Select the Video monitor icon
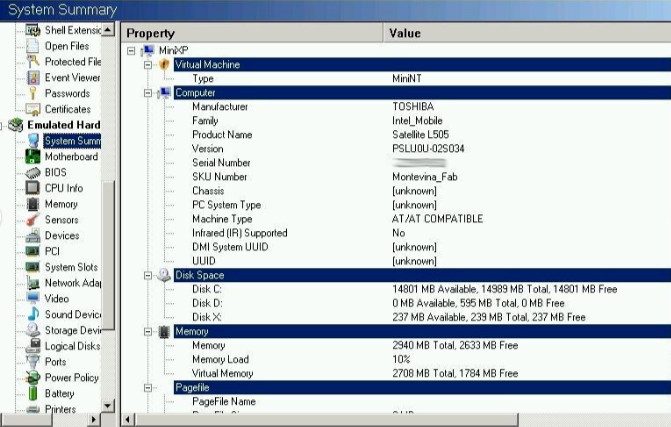 coord(33,298)
